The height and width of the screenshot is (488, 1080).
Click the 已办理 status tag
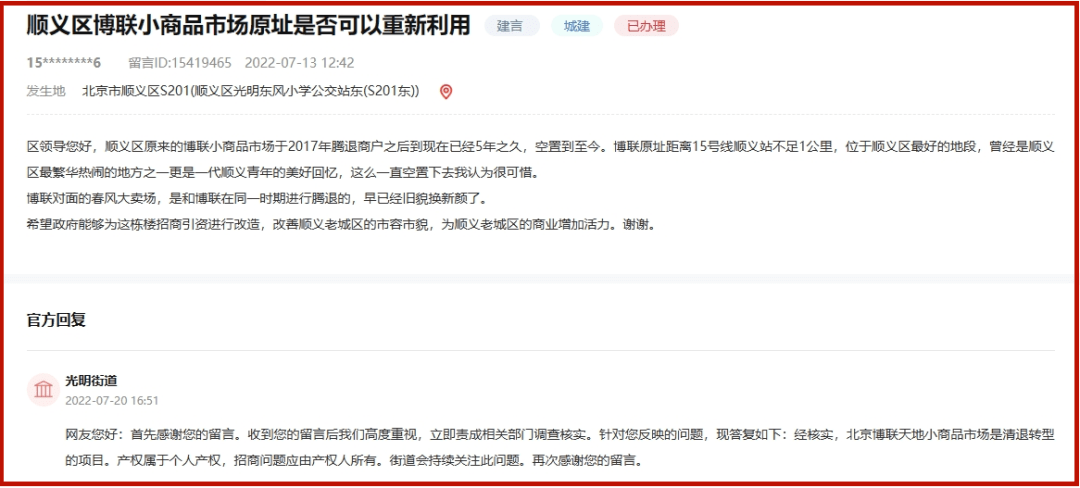(x=646, y=26)
